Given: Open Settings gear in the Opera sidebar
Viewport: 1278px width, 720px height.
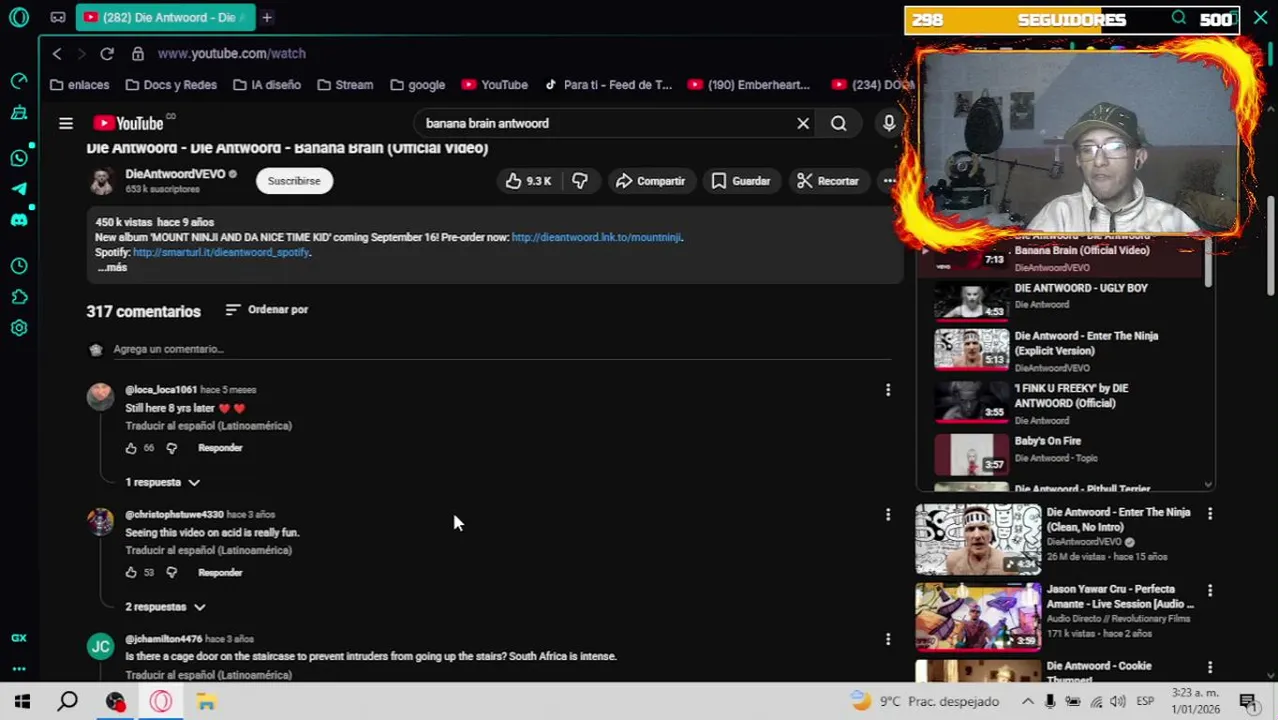Looking at the screenshot, I should 19,328.
